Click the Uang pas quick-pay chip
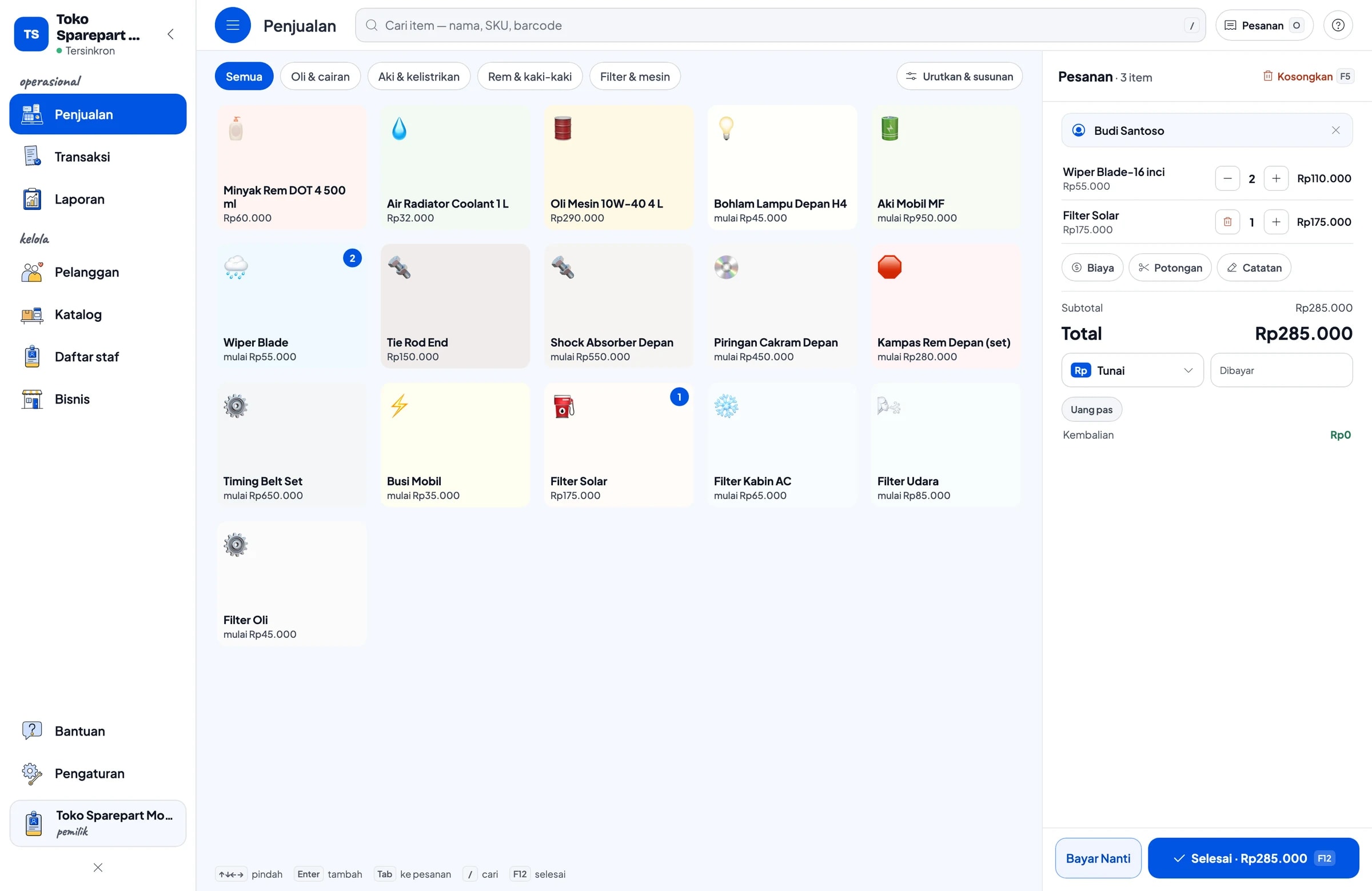The height and width of the screenshot is (891, 1372). pyautogui.click(x=1091, y=409)
